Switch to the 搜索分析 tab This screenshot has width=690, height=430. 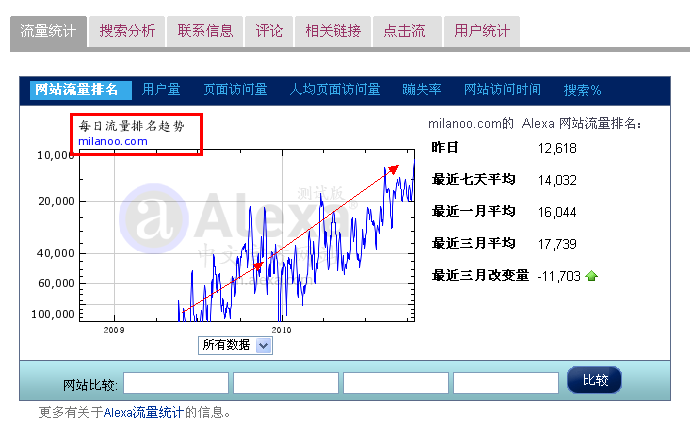click(x=127, y=31)
